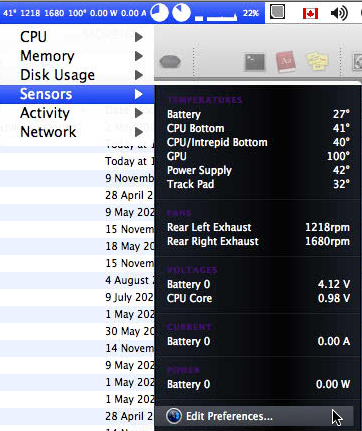The height and width of the screenshot is (431, 362).
Task: Click the 0.00 A reading in menu bar
Action: (x=133, y=13)
